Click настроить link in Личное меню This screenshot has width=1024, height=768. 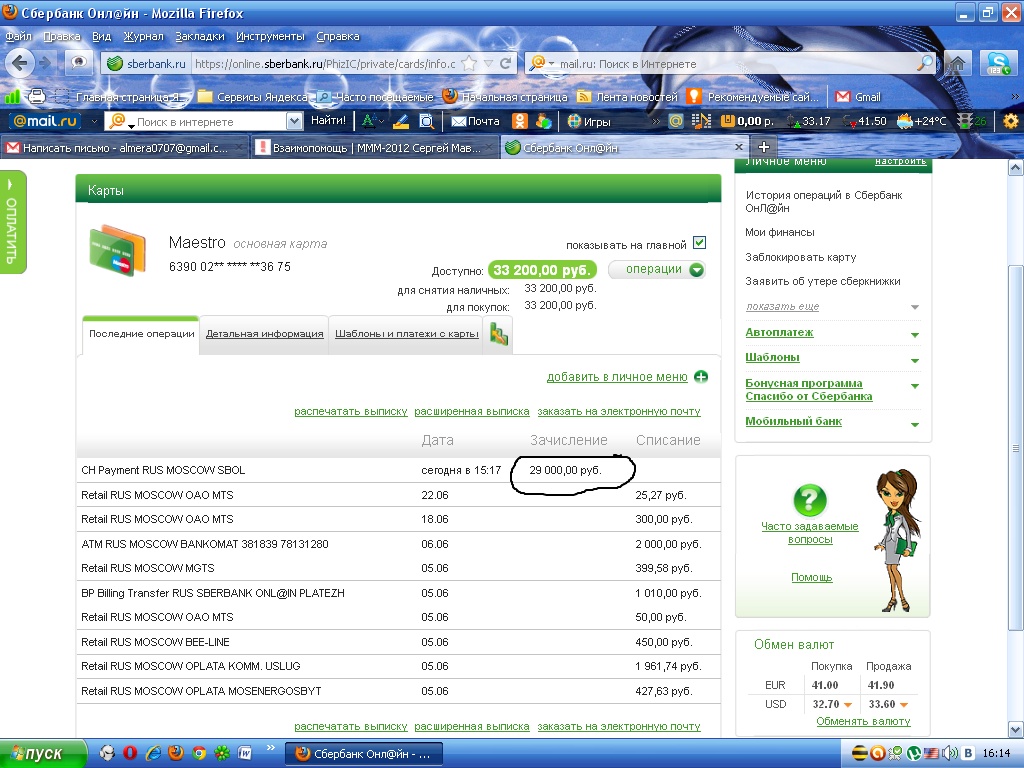pos(901,161)
